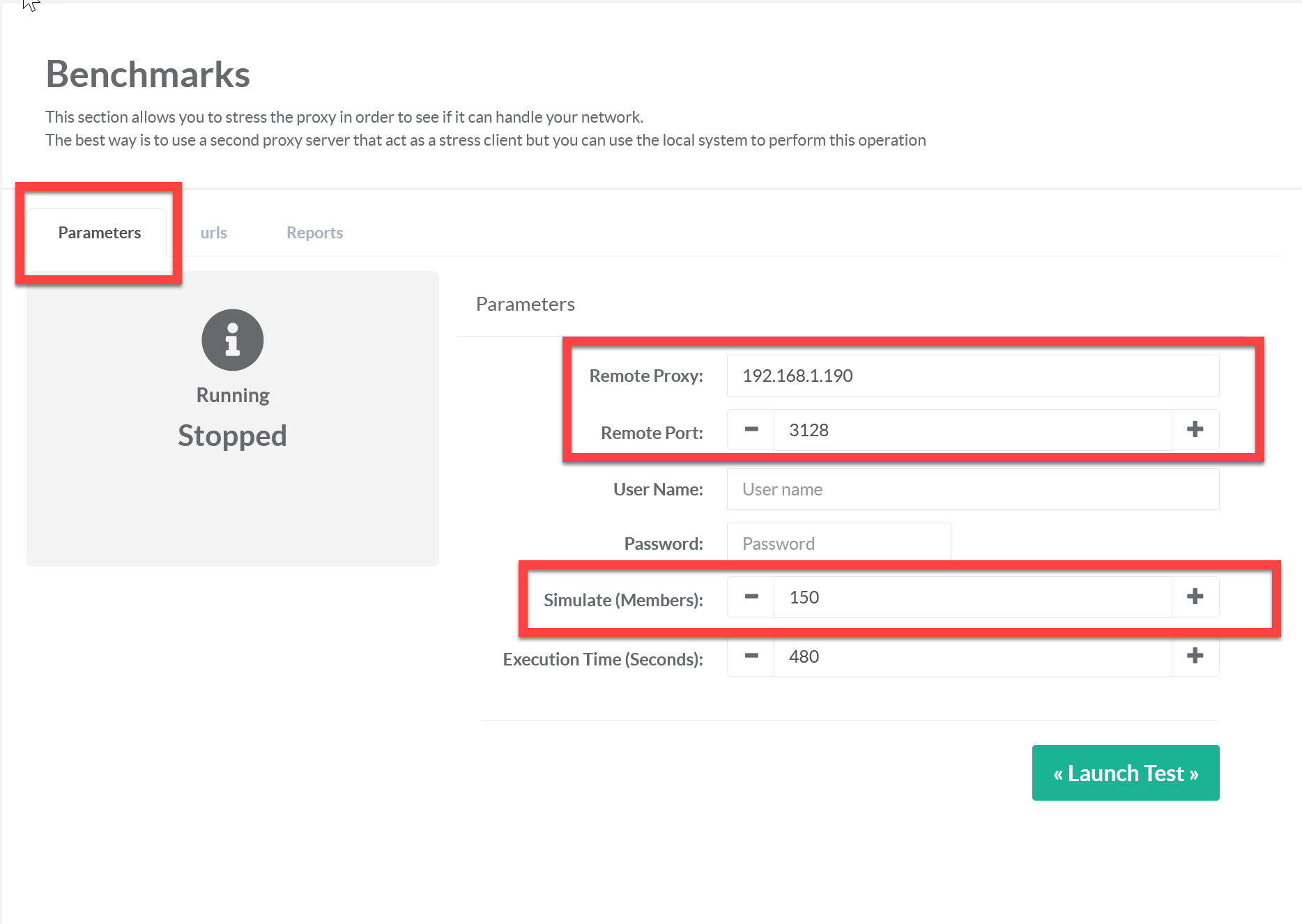The height and width of the screenshot is (924, 1302).
Task: Edit the Simulate (Members) value field
Action: pyautogui.click(x=972, y=597)
